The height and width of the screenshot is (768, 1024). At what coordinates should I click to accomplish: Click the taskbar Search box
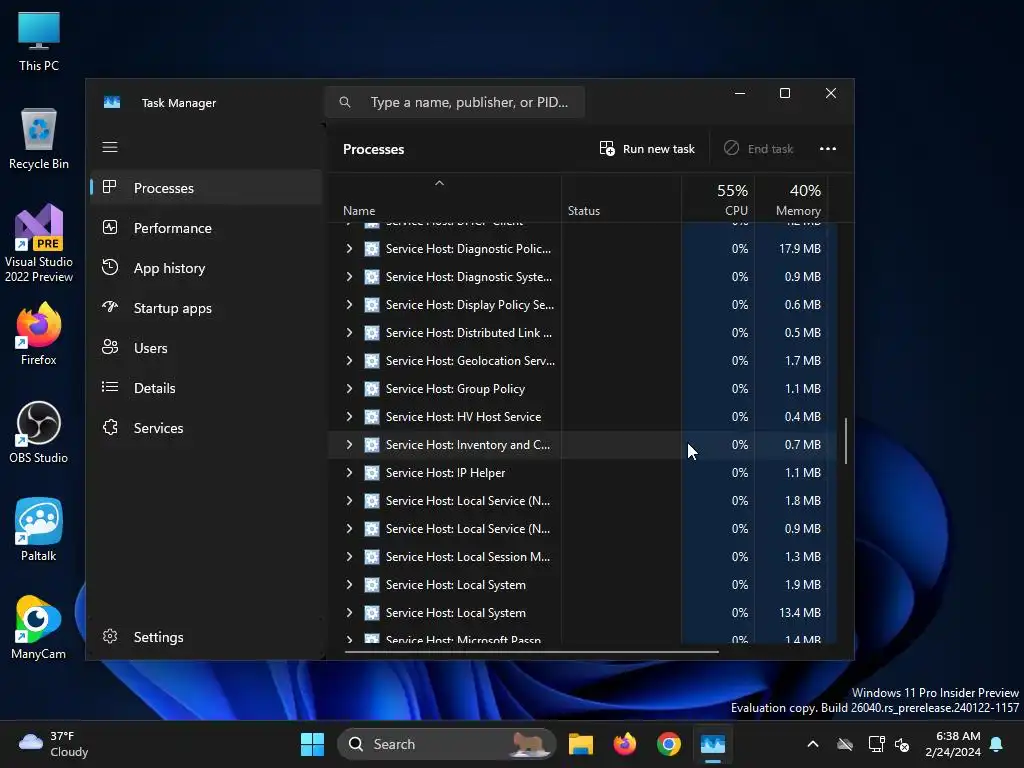click(x=446, y=744)
